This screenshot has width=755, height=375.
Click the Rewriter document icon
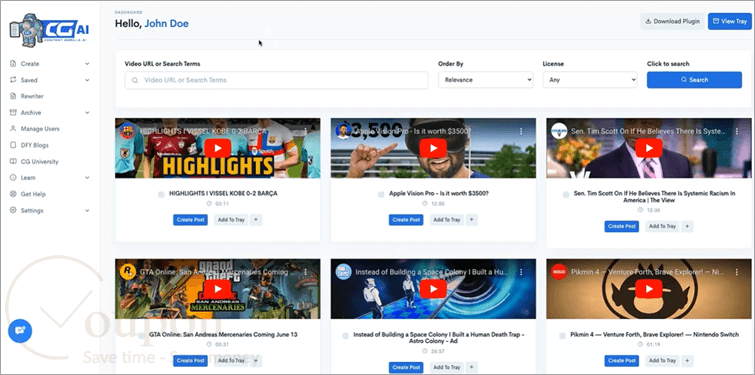click(13, 96)
